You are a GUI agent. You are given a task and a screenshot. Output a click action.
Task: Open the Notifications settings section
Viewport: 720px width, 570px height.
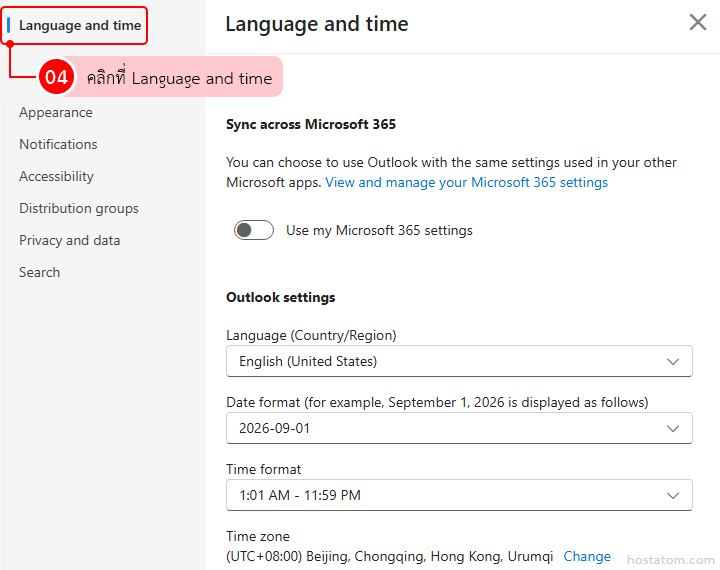click(x=58, y=144)
